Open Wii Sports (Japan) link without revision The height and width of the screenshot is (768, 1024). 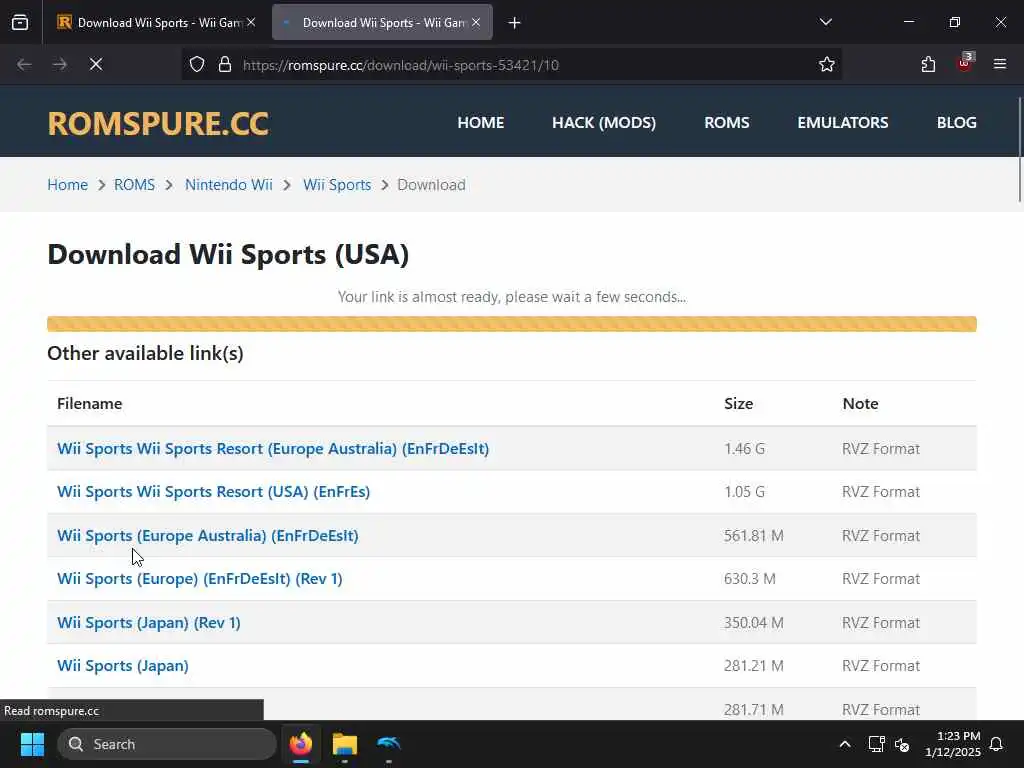tap(123, 665)
